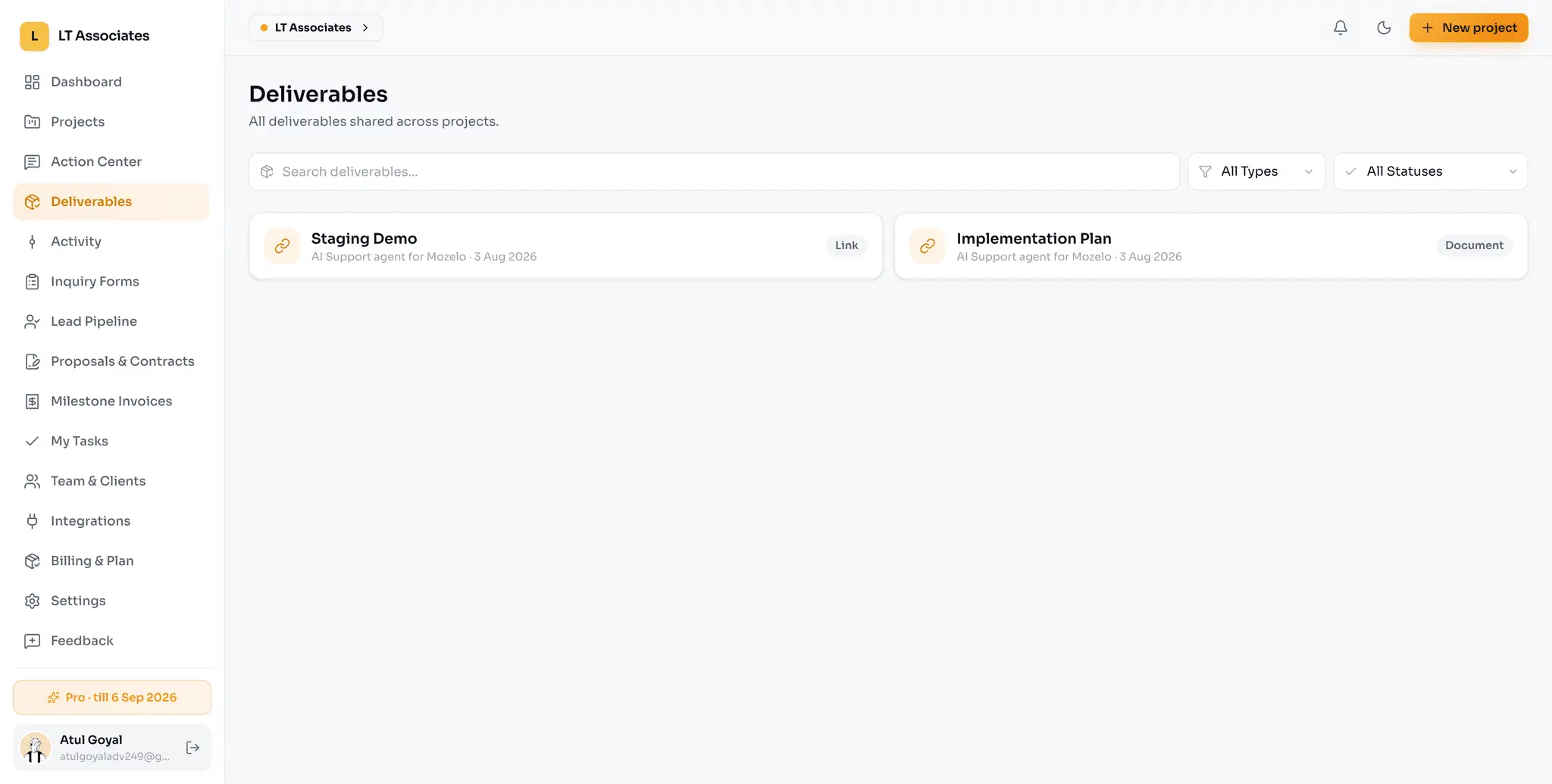Open the All Statuses filter dropdown
This screenshot has width=1552, height=784.
(1431, 172)
